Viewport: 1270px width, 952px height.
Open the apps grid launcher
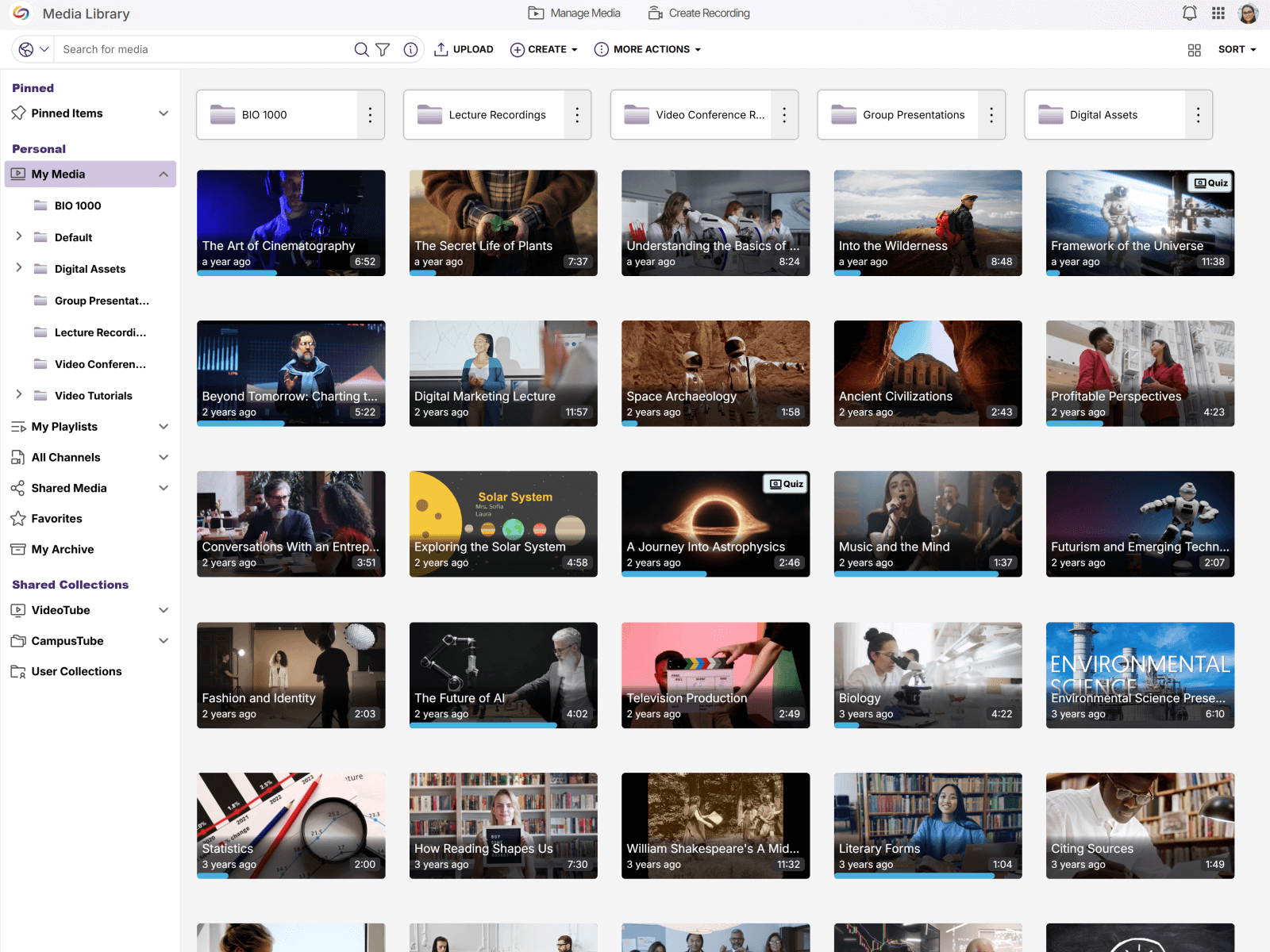click(1218, 13)
